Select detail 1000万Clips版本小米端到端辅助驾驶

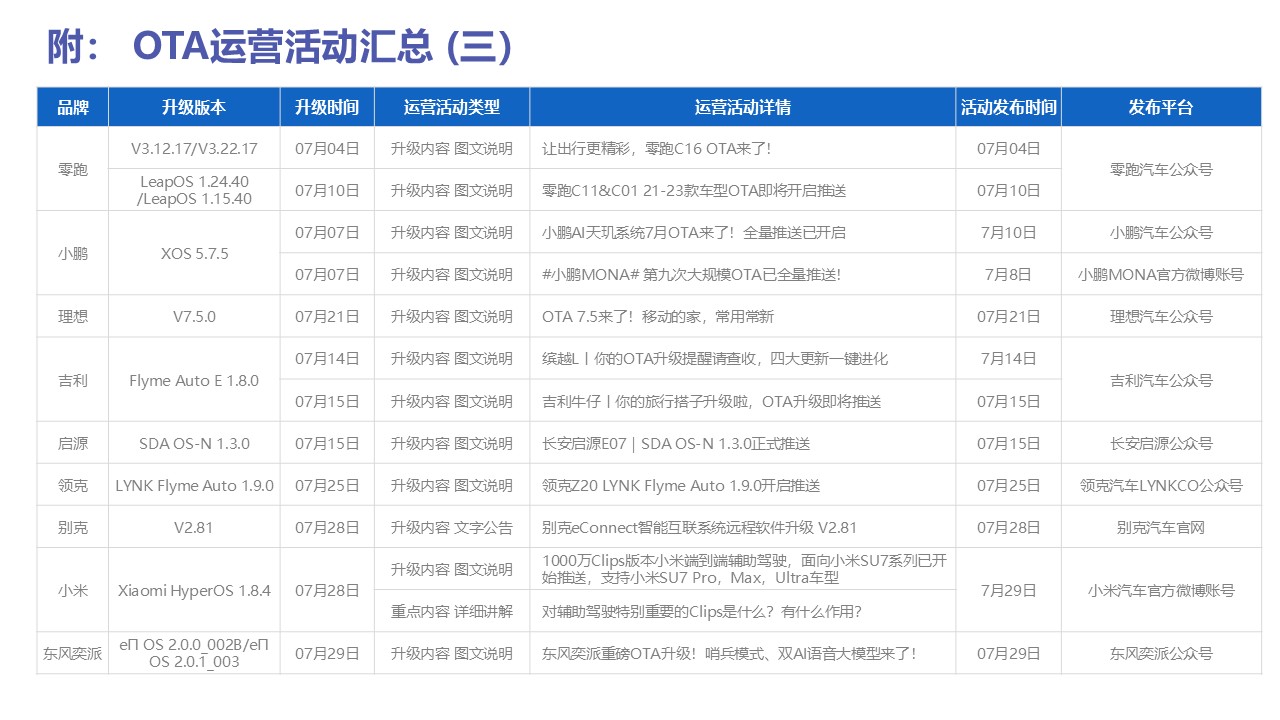[x=743, y=569]
